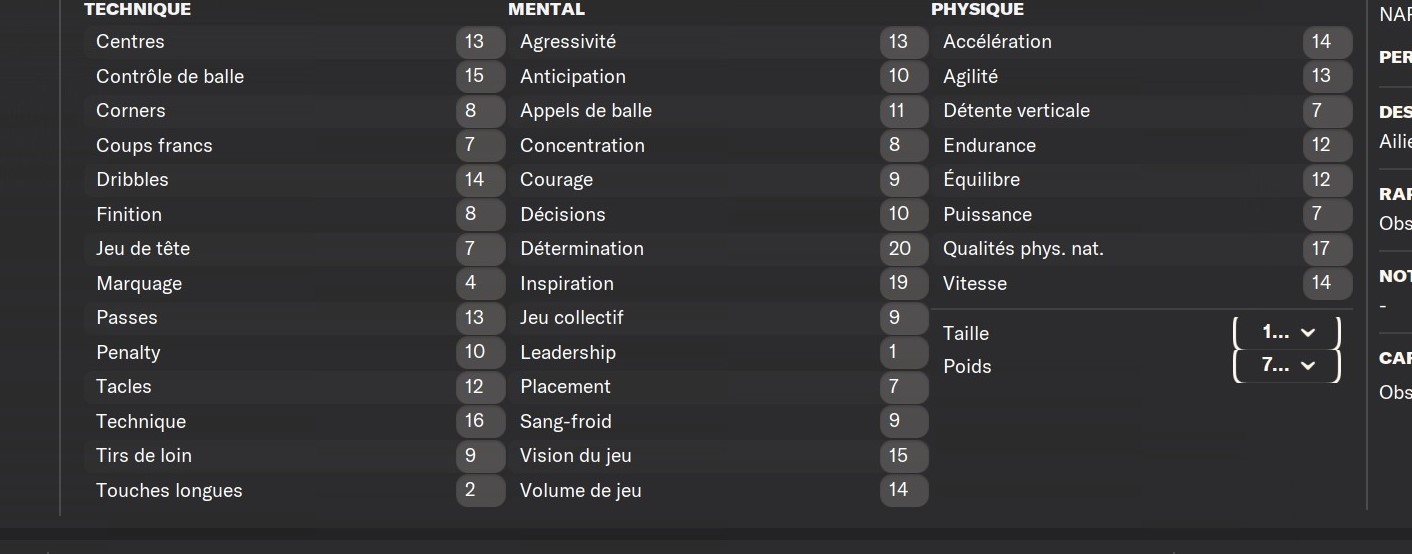Click the Vision du jeu value 15

coord(904,455)
